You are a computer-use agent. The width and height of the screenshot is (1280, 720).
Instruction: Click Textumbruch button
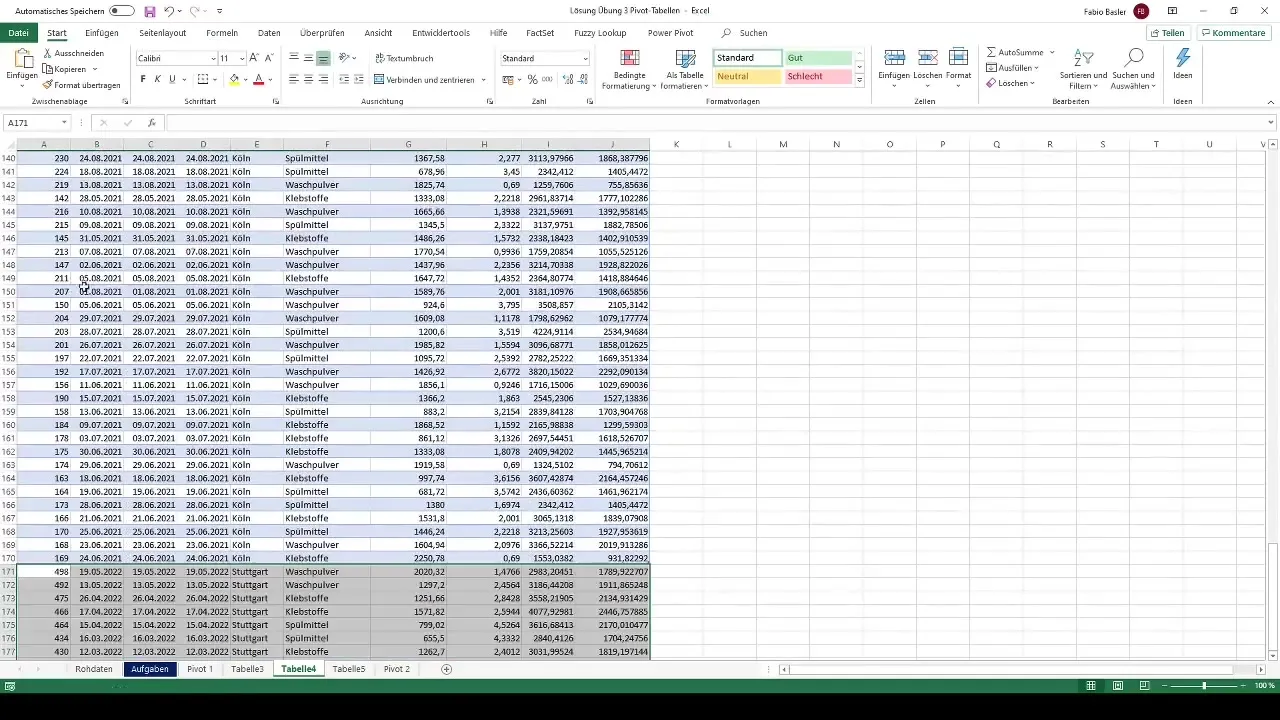point(404,58)
